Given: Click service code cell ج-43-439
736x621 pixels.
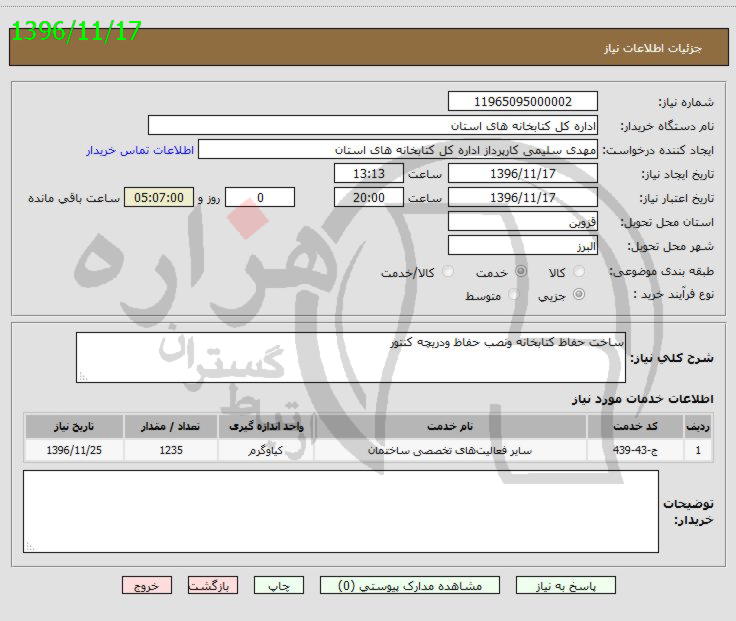Looking at the screenshot, I should (x=635, y=450).
